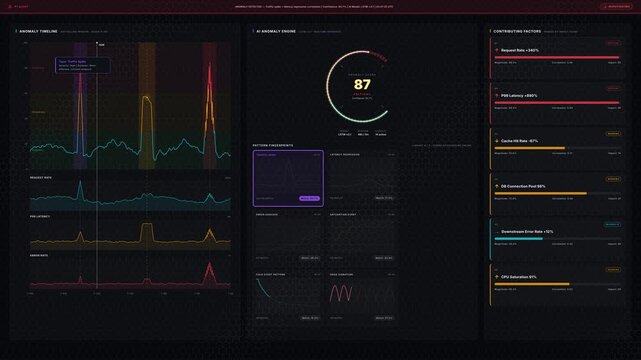The width and height of the screenshot is (641, 360).
Task: Click the button at top-right of the alert bar
Action: tap(616, 7)
